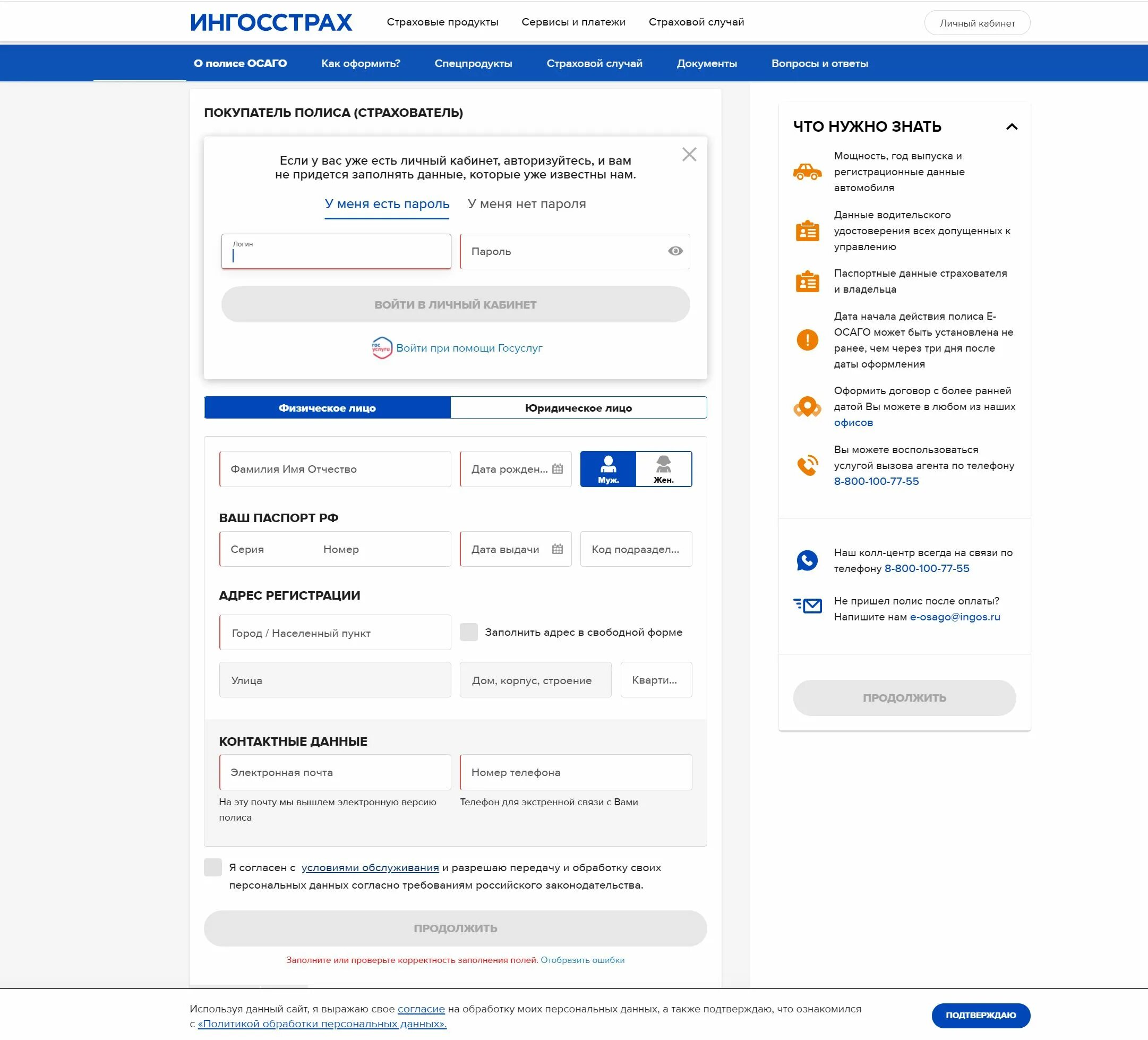Go to Как оформить? tab

361,63
